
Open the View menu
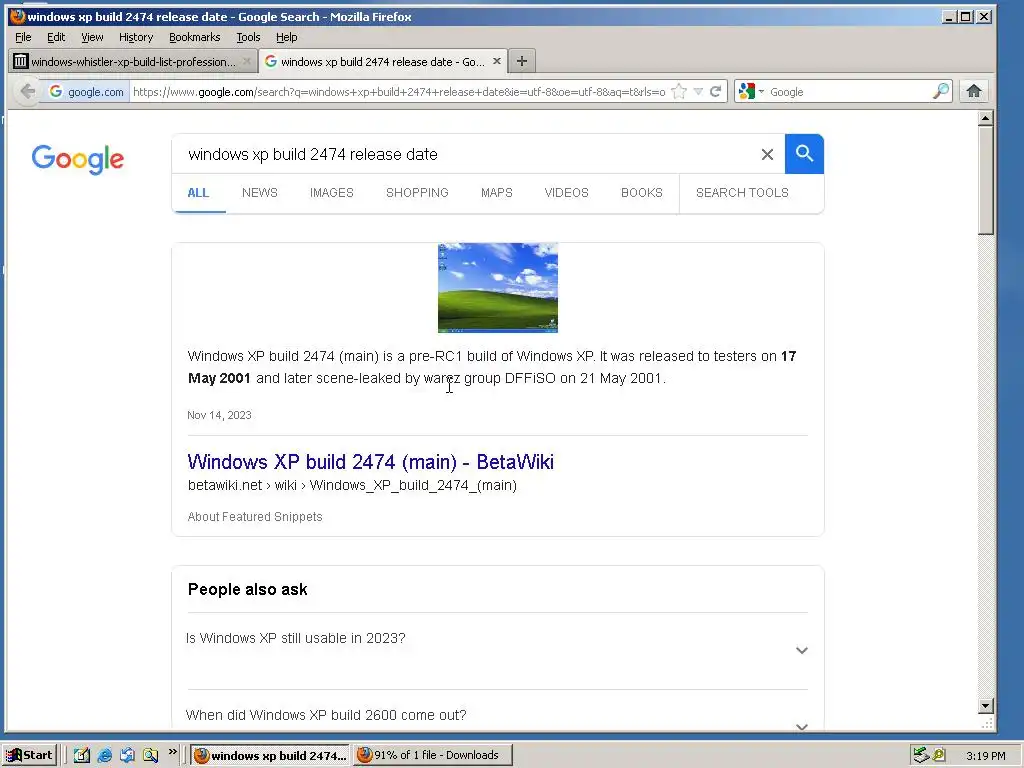(92, 37)
